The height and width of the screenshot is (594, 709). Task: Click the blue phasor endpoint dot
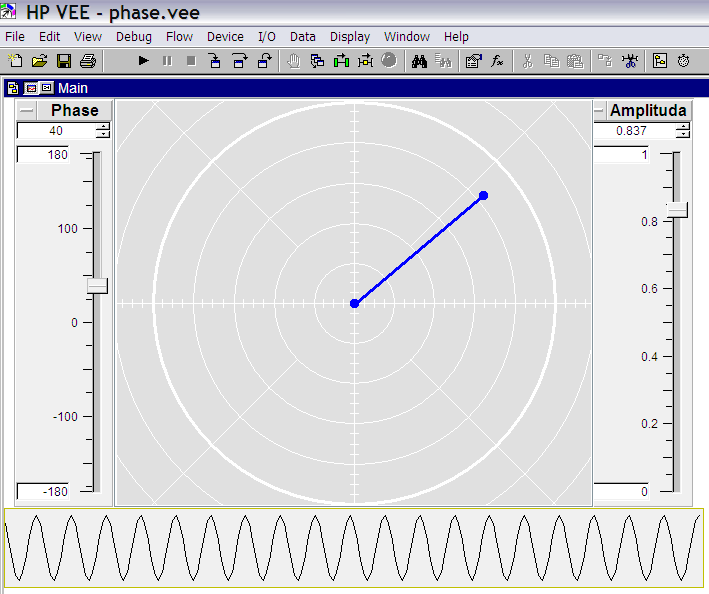pos(483,195)
